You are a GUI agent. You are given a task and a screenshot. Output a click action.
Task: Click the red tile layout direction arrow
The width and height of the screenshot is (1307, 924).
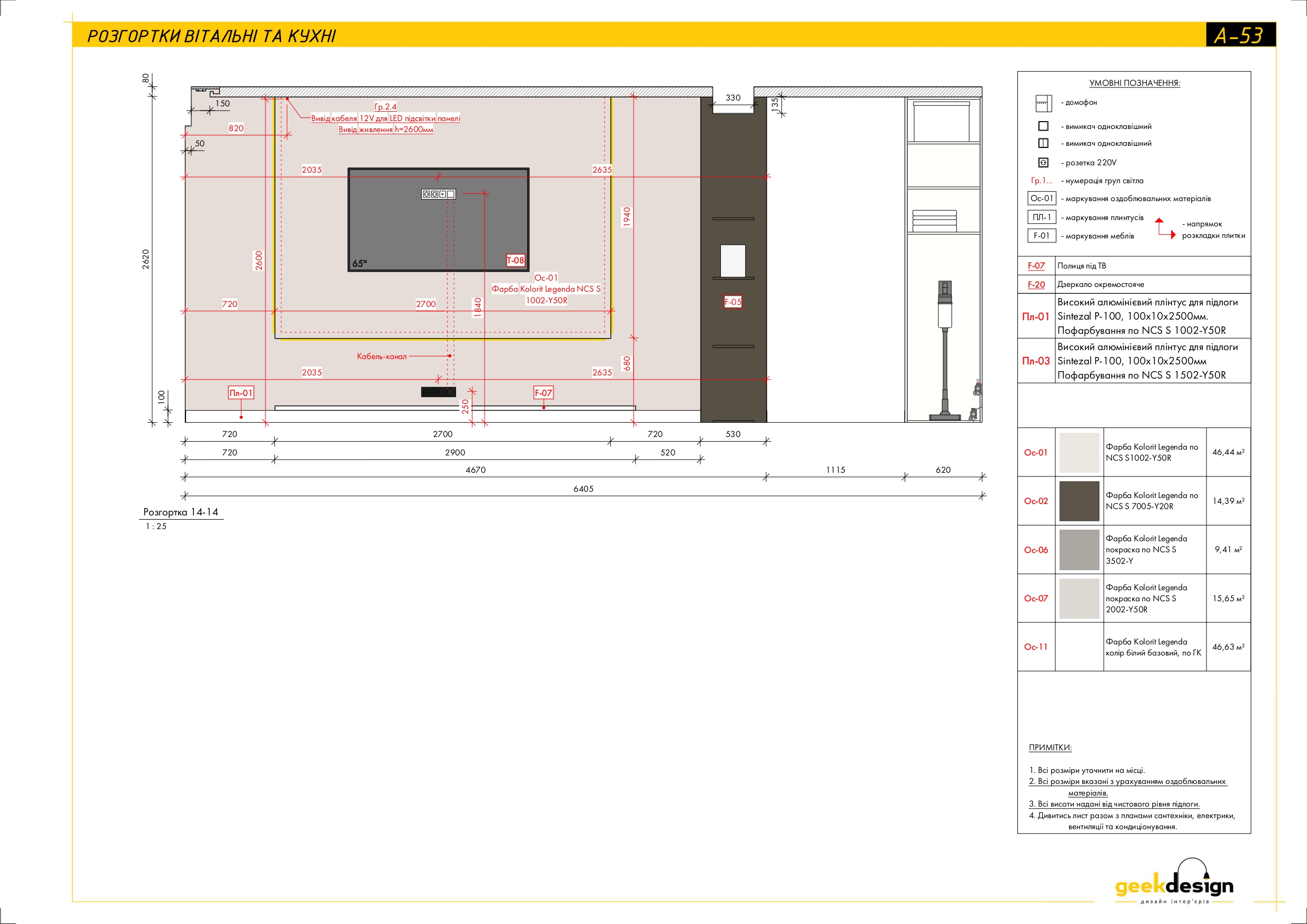1165,228
